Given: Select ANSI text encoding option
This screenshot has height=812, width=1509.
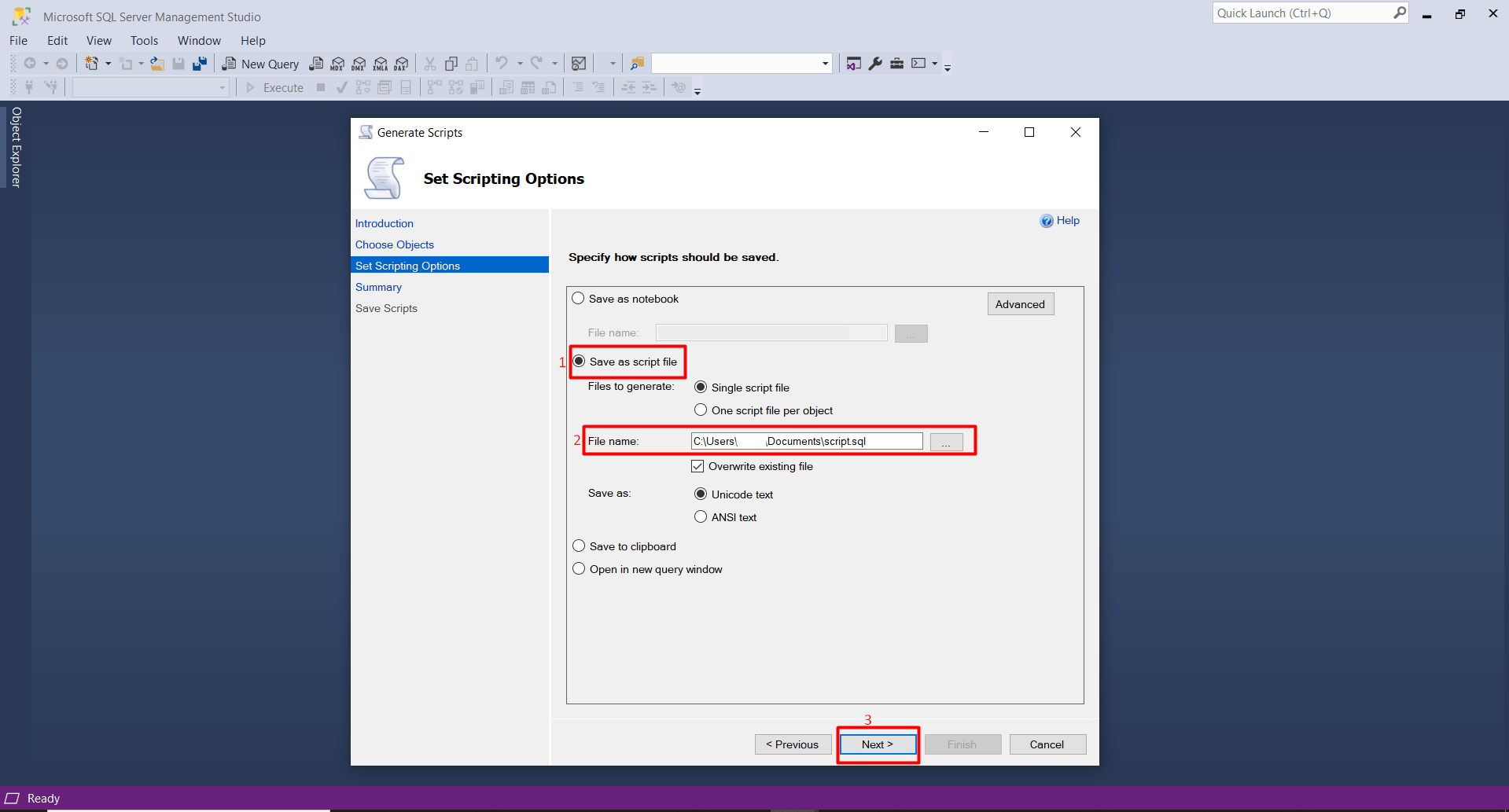Looking at the screenshot, I should tap(701, 517).
